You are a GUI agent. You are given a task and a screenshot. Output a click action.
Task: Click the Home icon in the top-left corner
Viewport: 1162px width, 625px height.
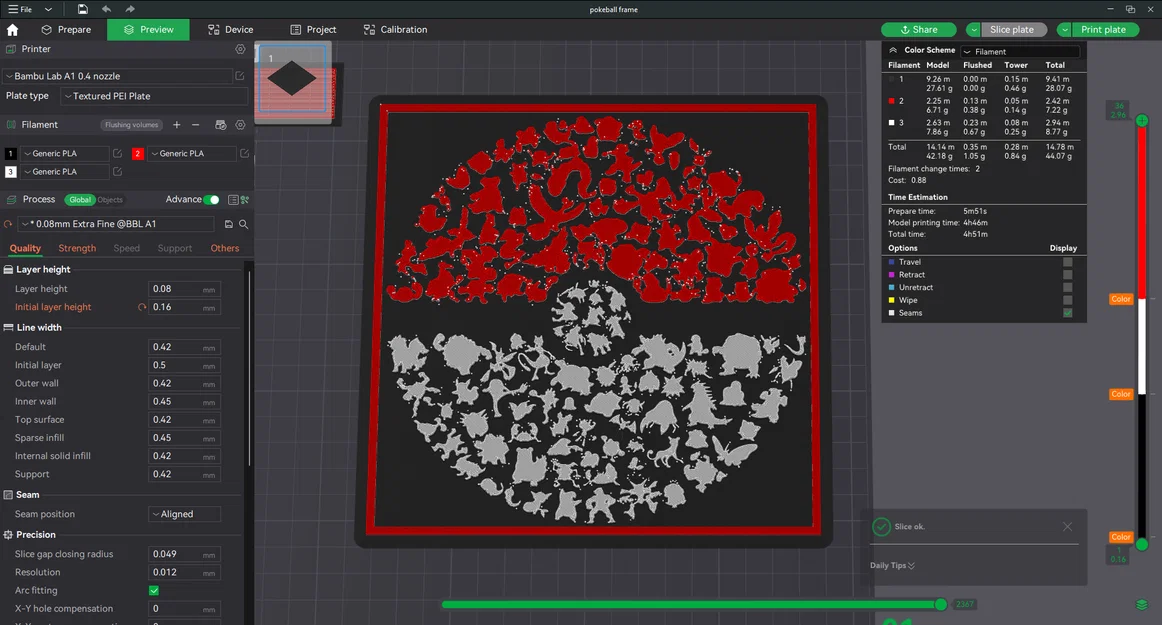11,29
